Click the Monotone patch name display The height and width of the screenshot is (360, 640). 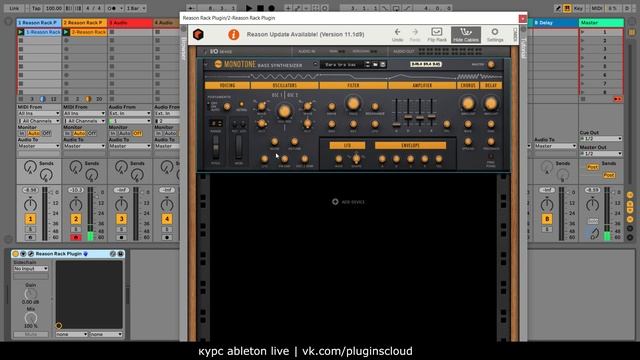point(341,64)
